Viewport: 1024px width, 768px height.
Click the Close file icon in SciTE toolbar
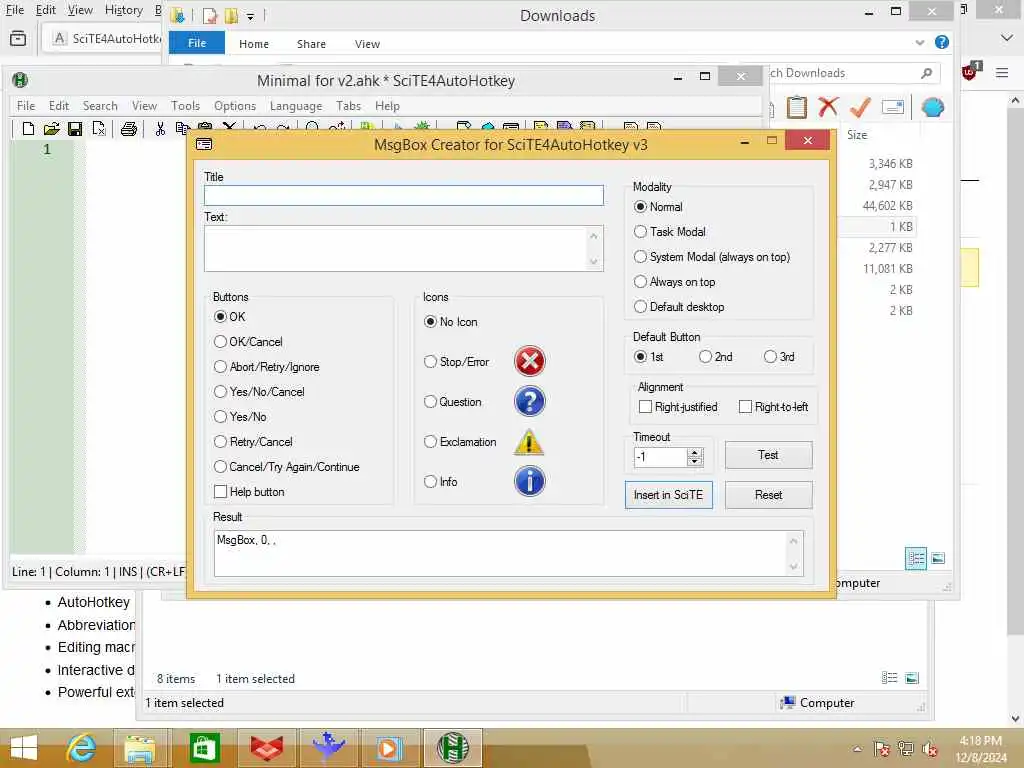99,129
